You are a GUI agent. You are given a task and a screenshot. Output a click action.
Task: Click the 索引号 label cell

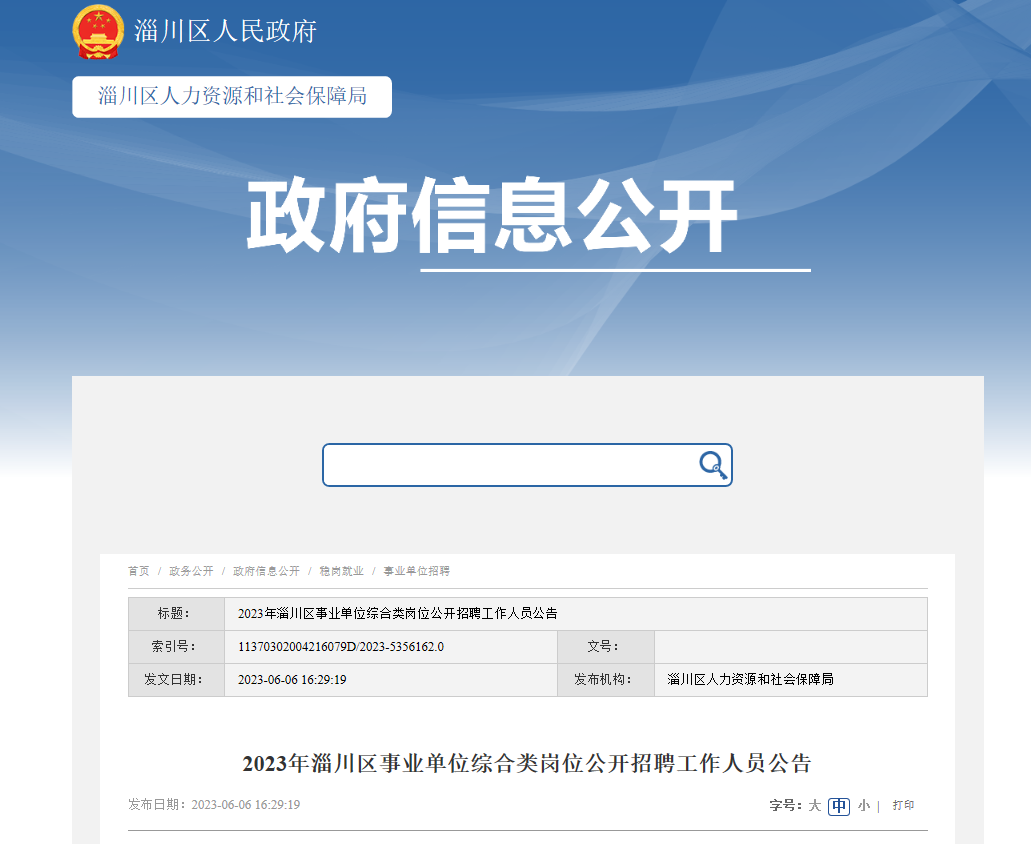(176, 647)
